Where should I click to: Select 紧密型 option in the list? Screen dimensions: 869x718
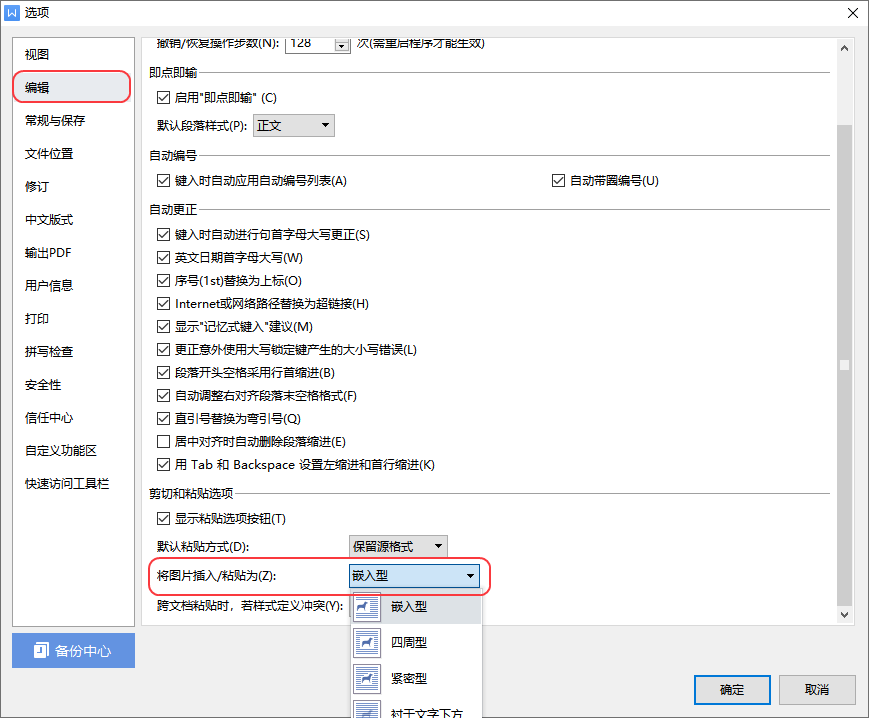[x=416, y=679]
